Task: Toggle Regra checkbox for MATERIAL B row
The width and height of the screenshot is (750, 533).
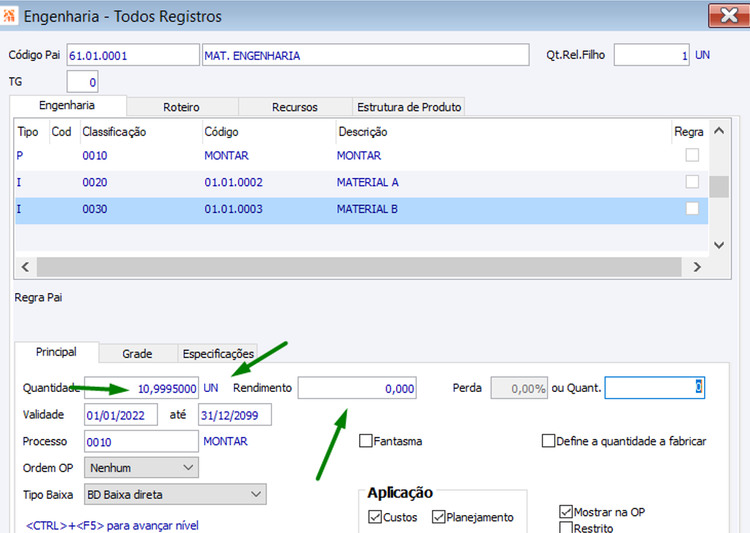Action: pyautogui.click(x=692, y=209)
